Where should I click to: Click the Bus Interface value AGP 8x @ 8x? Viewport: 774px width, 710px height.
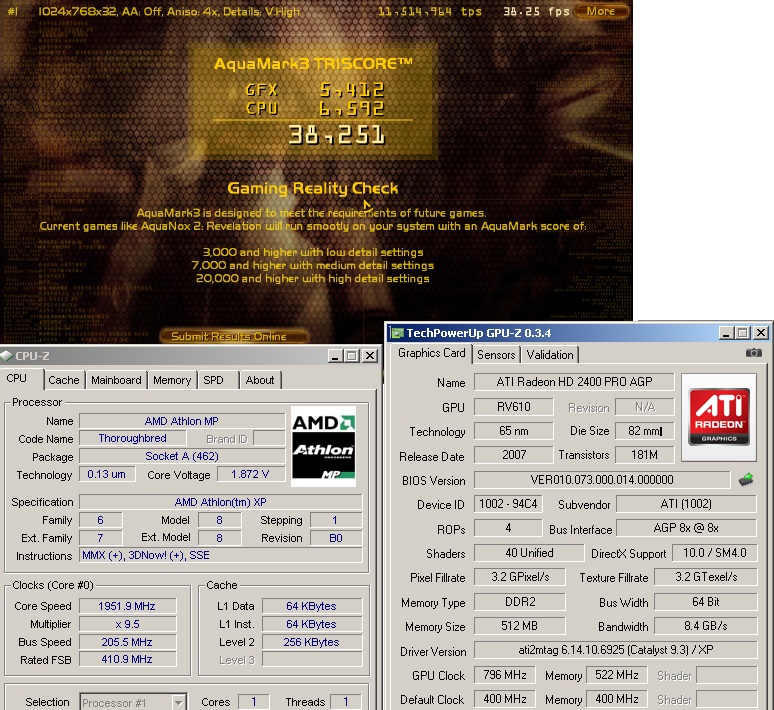686,528
